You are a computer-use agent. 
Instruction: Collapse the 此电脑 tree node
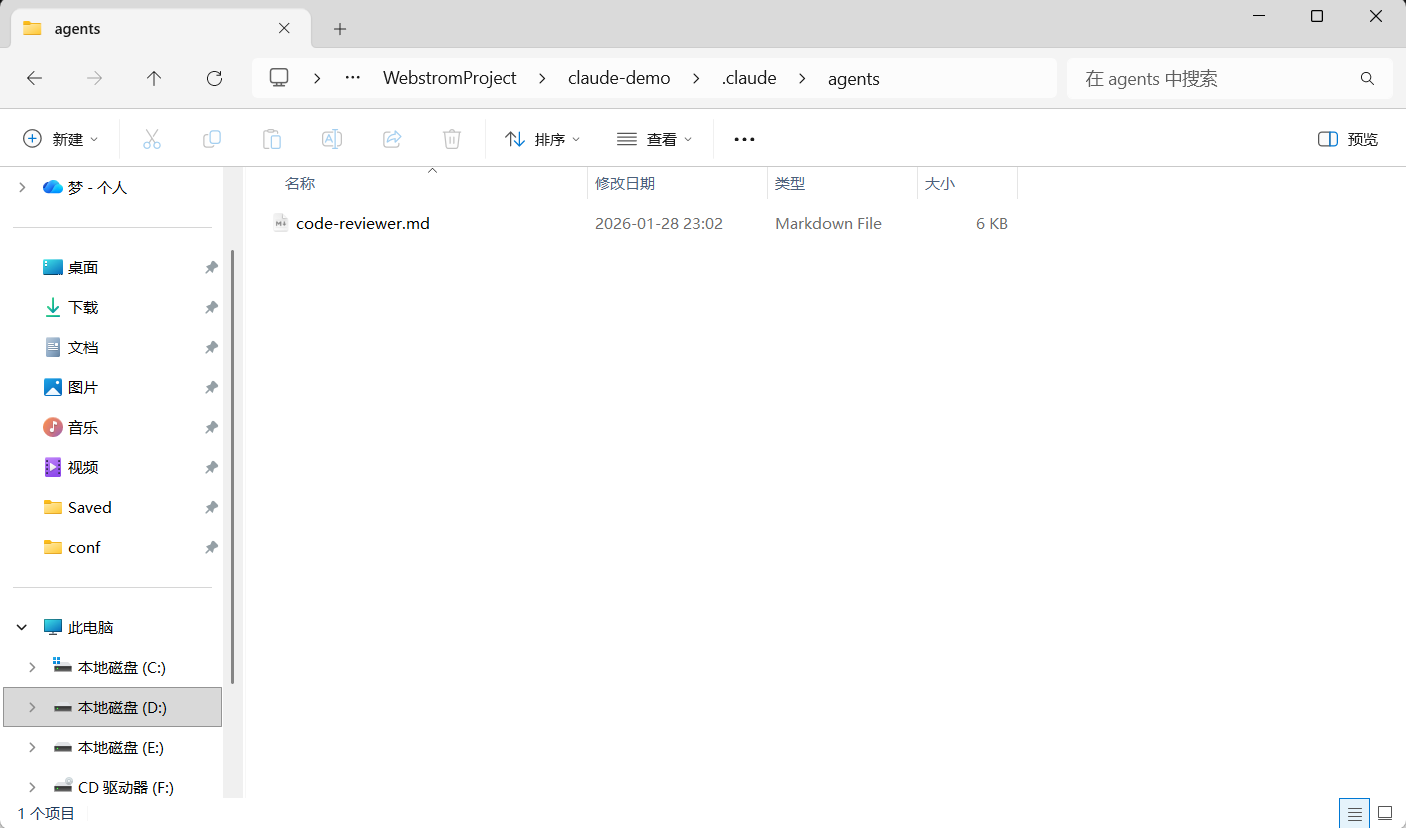pyautogui.click(x=22, y=627)
